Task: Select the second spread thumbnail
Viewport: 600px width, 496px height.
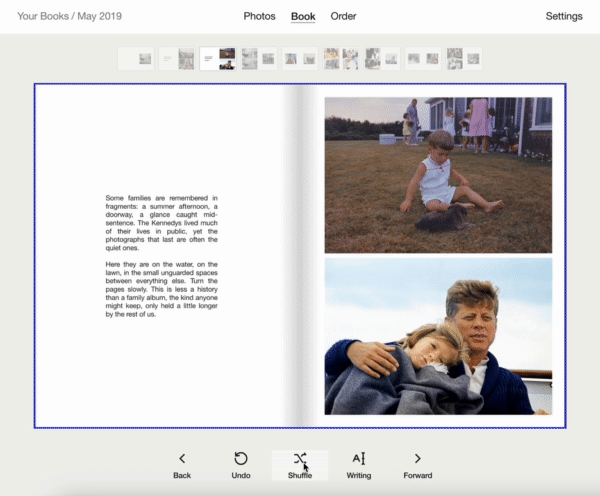Action: click(177, 59)
